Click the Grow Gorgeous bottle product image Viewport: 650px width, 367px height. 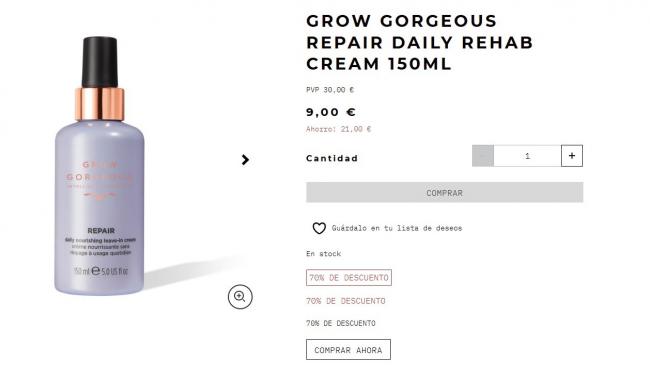pyautogui.click(x=99, y=166)
